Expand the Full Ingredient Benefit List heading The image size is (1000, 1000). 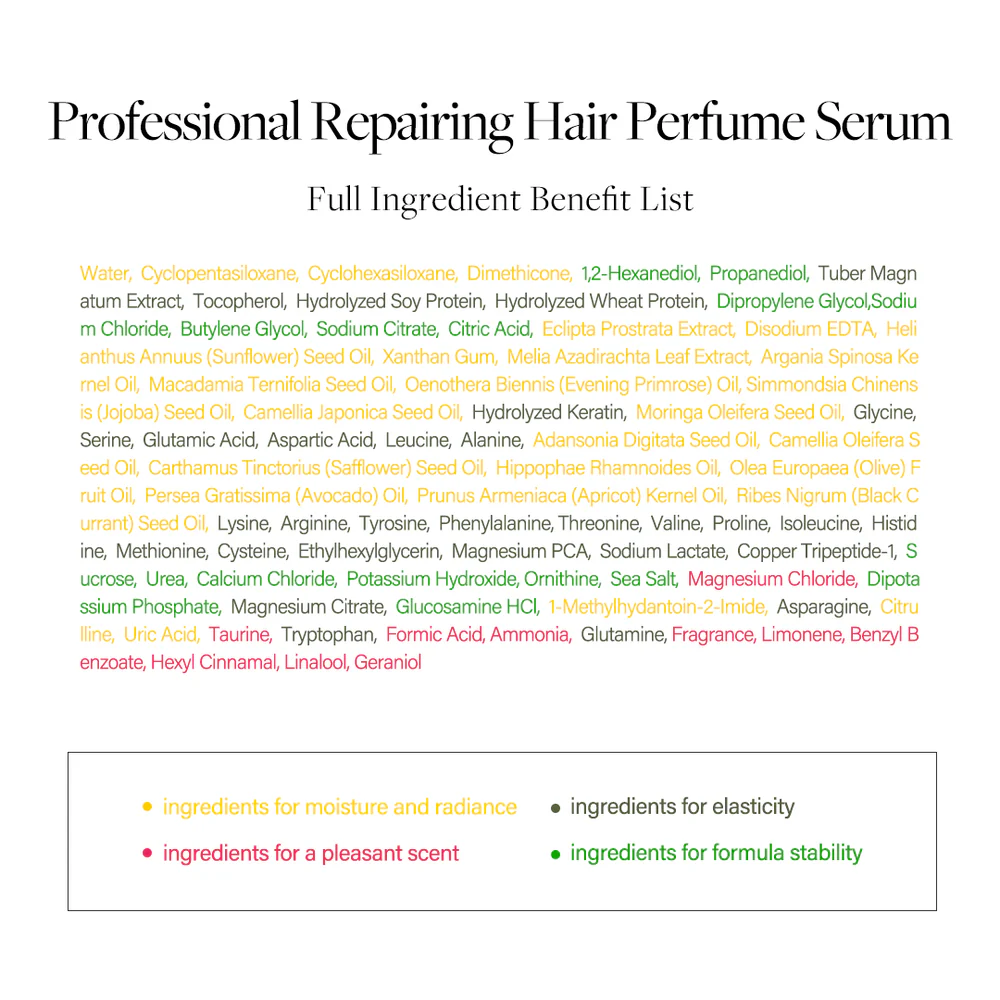coord(500,199)
